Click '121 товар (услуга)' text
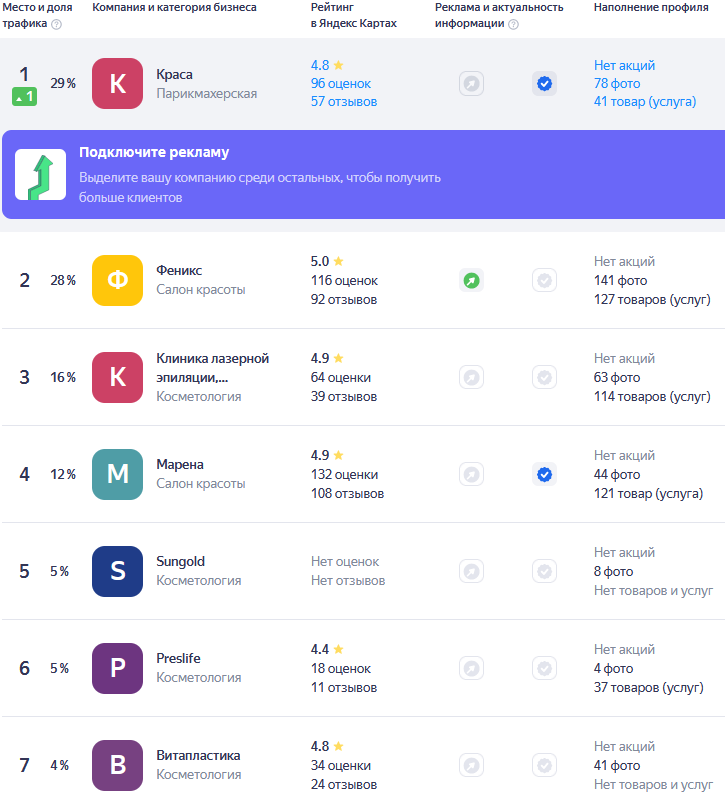This screenshot has height=800, width=725. pyautogui.click(x=648, y=493)
